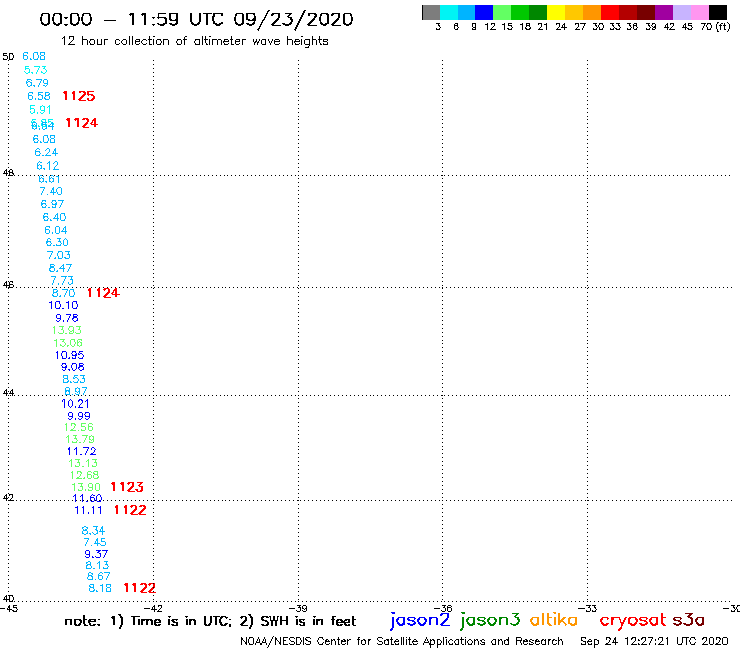Click the cyan swatch near label 3

449,12
